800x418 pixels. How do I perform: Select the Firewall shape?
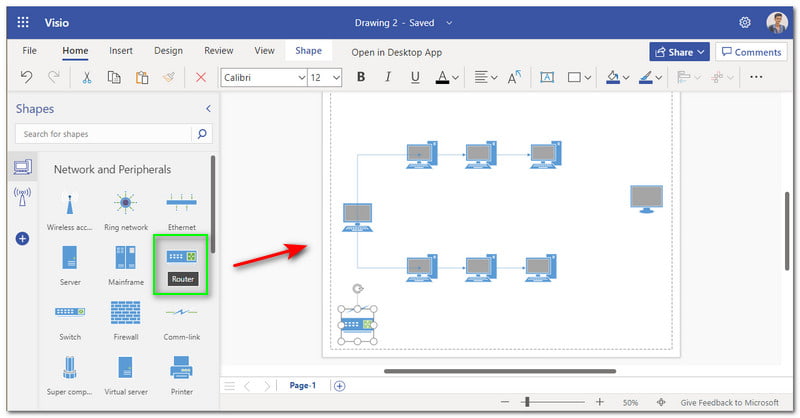tap(125, 314)
